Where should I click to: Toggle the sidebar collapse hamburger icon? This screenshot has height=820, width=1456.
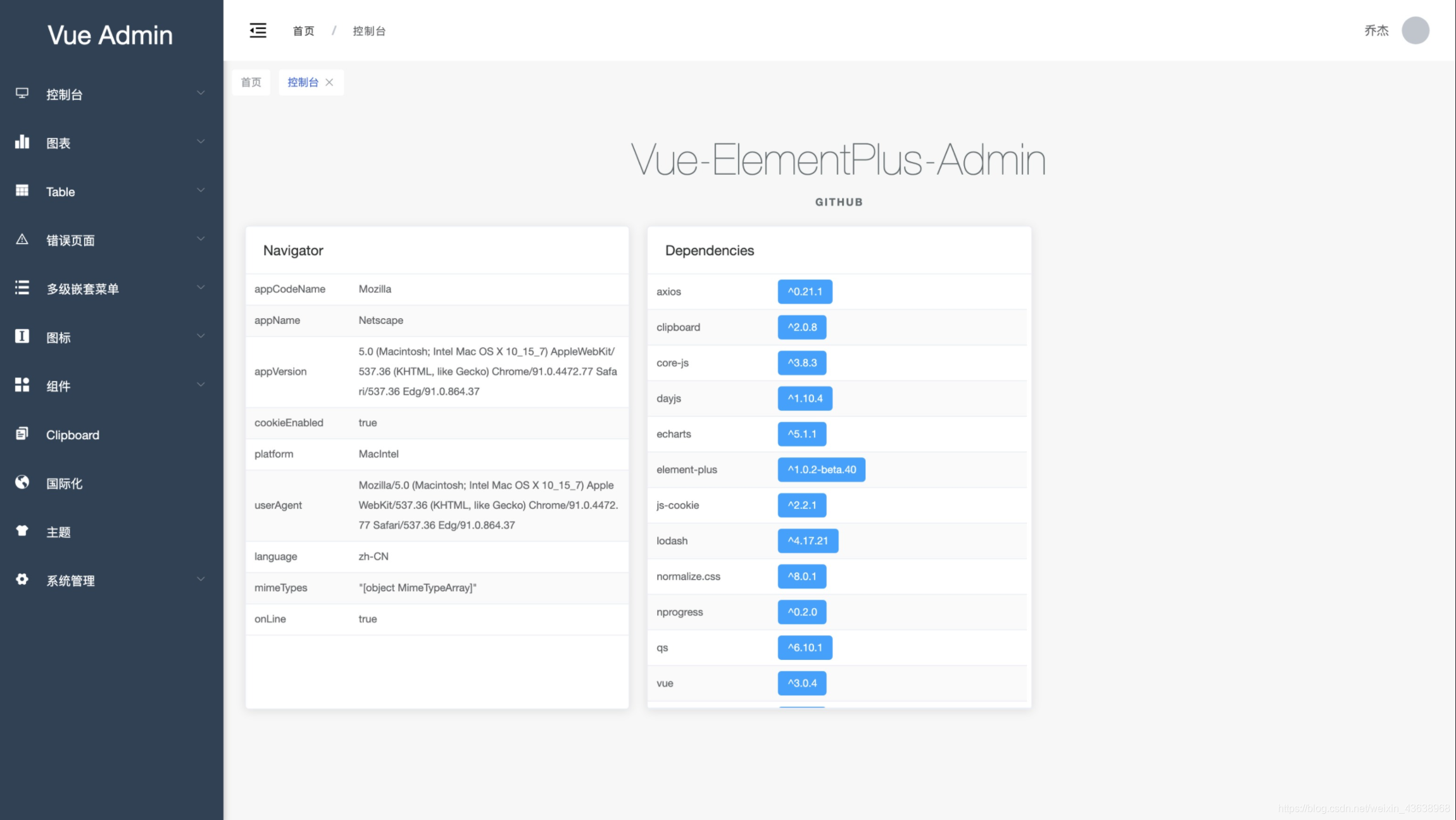pos(258,30)
